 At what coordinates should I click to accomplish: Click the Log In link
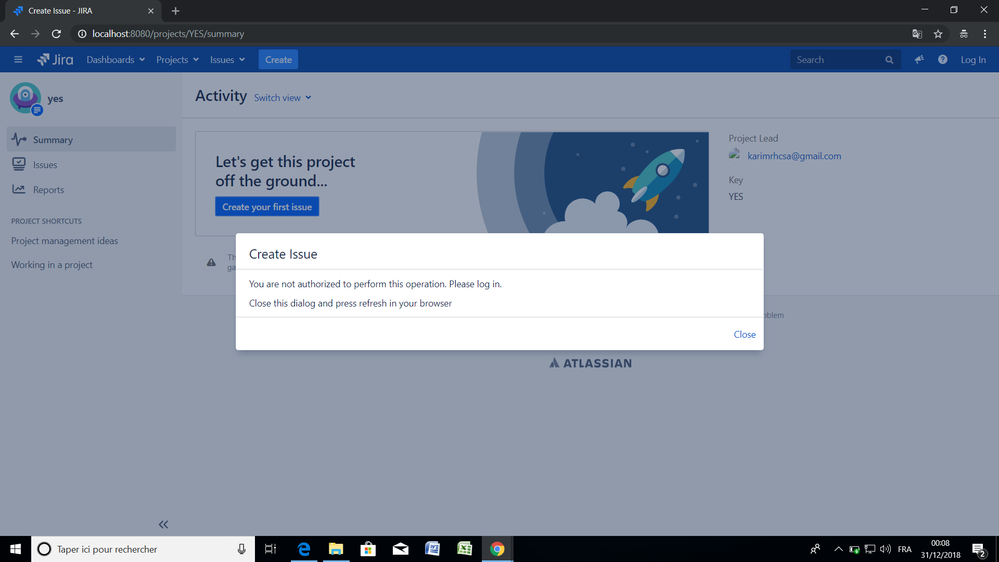[x=973, y=59]
